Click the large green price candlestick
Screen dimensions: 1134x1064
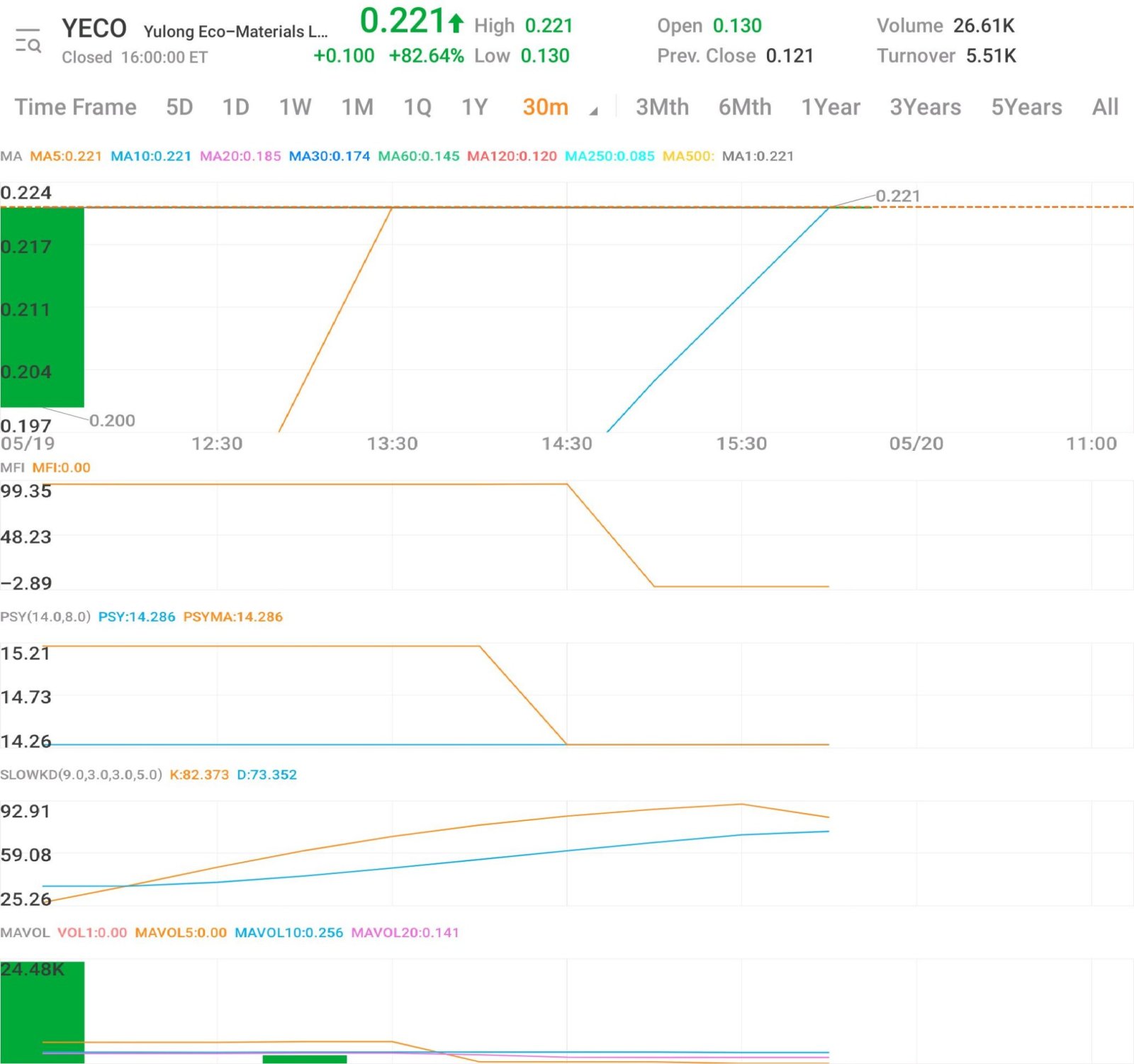tap(43, 307)
